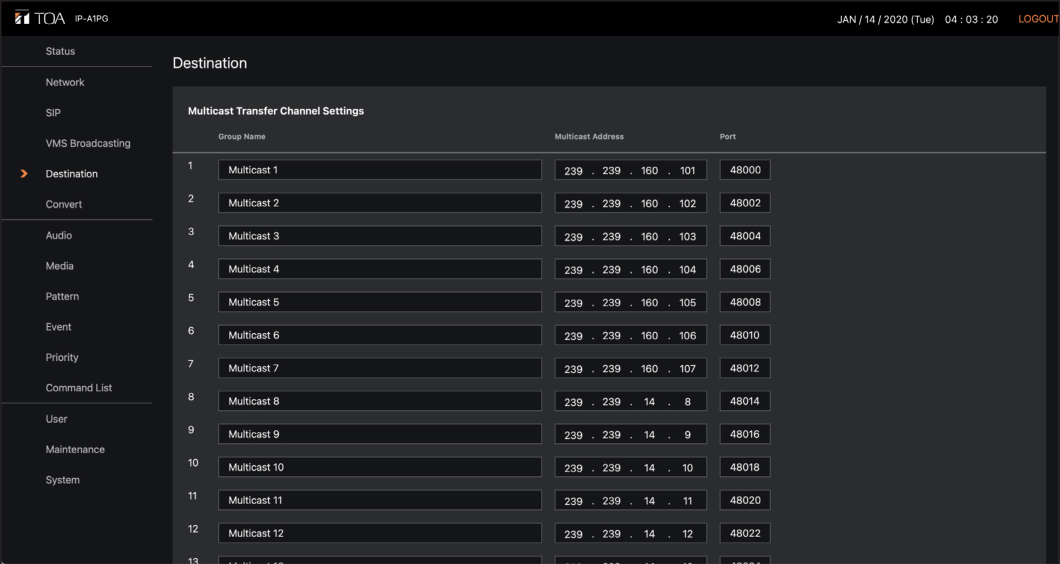Open the Network settings page
Screen dimensions: 1060x564
click(65, 82)
